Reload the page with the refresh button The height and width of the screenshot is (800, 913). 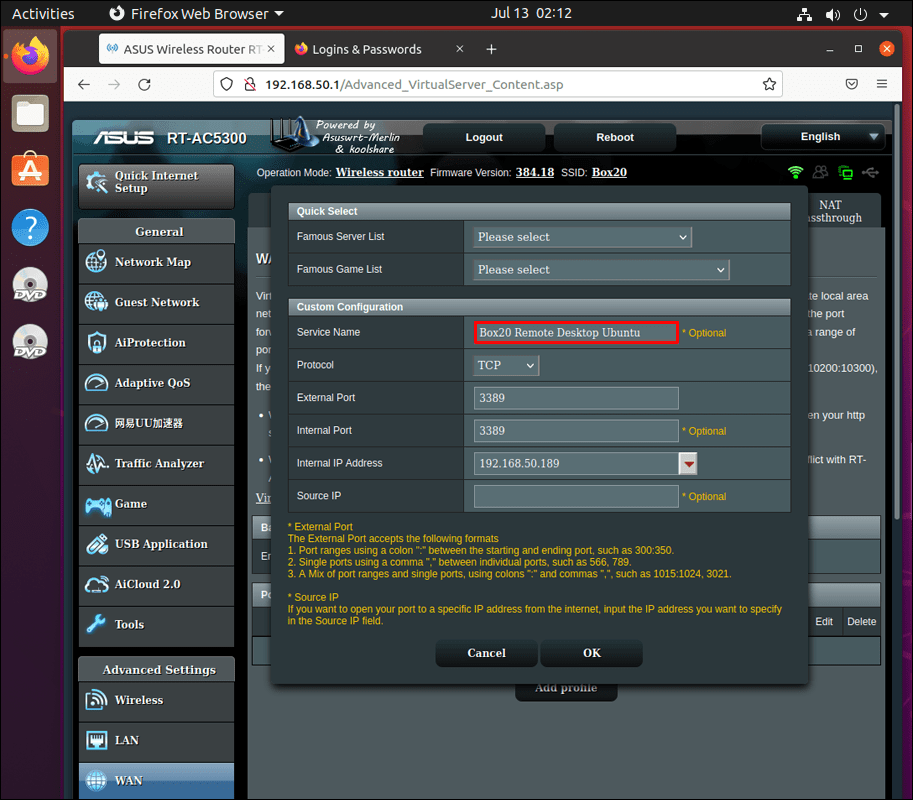coord(142,84)
